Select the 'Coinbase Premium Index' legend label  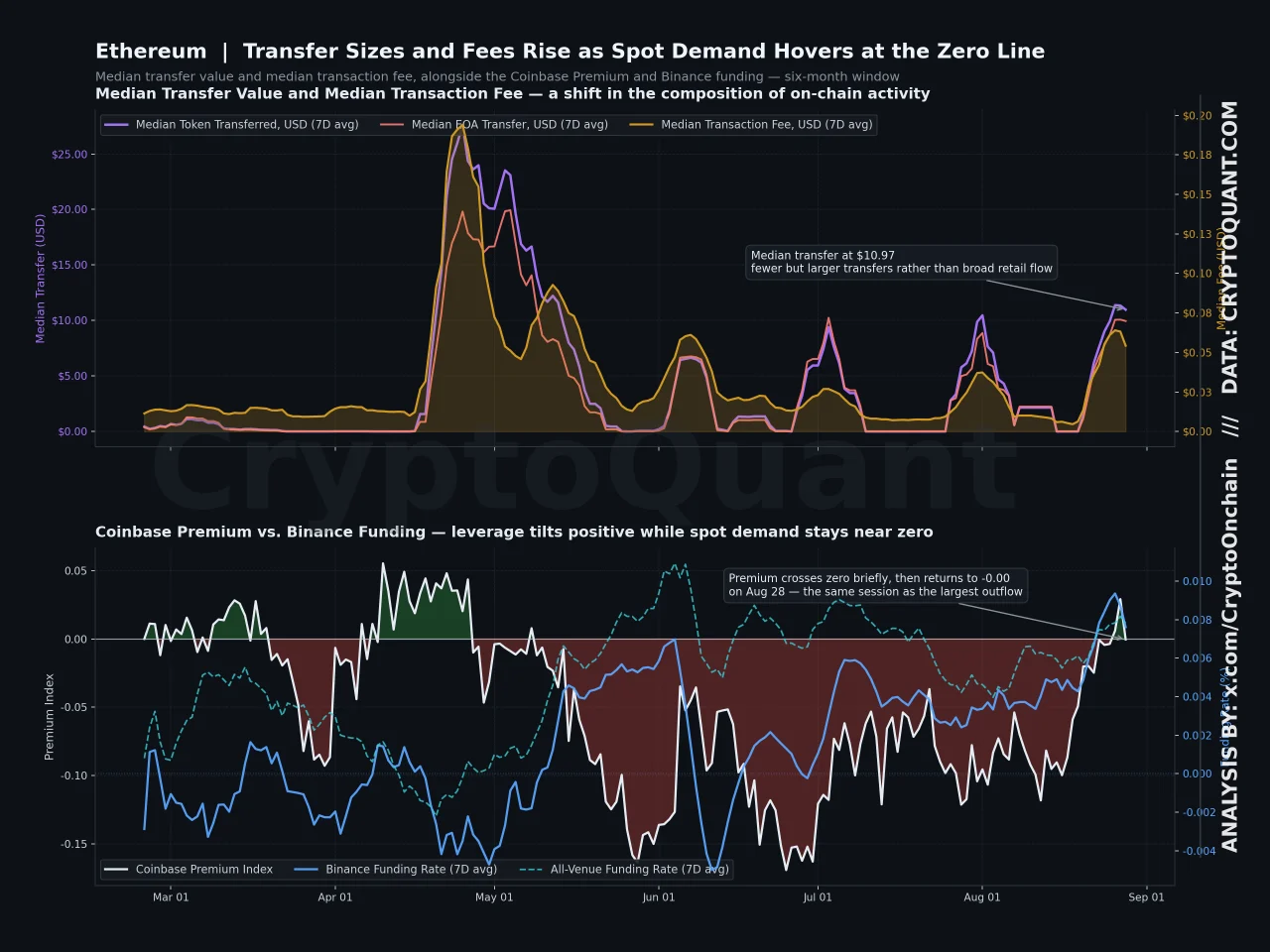[204, 870]
